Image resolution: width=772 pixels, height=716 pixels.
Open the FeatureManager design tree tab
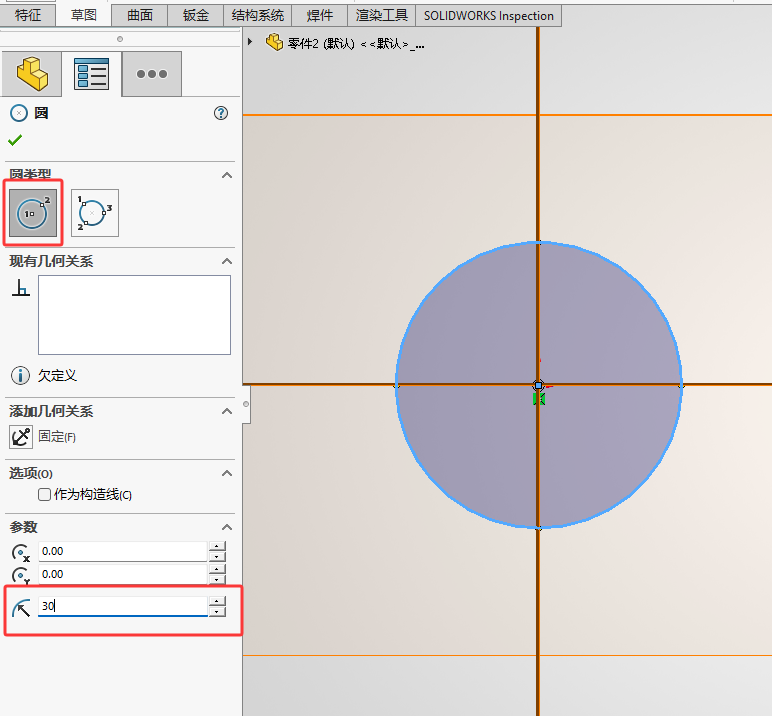tap(32, 74)
